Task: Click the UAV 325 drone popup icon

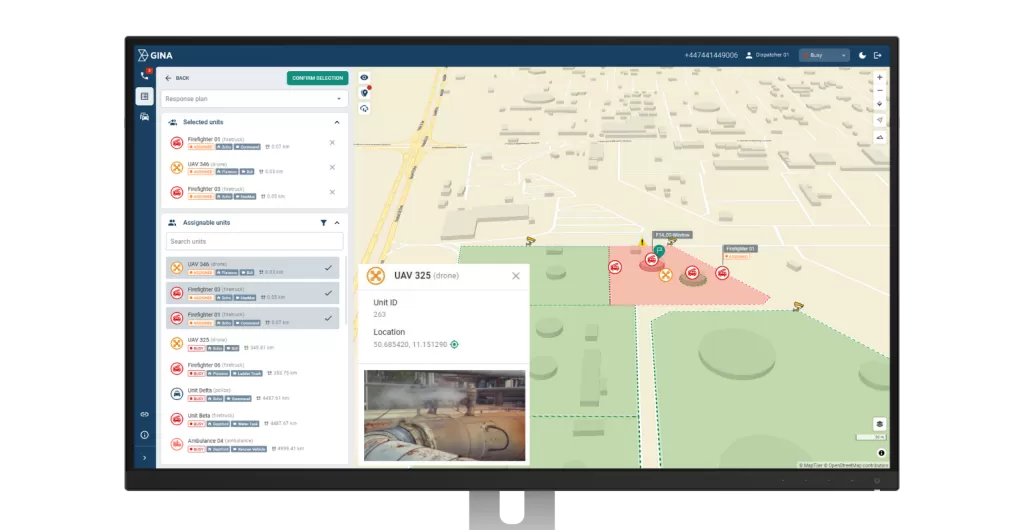Action: tap(376, 276)
